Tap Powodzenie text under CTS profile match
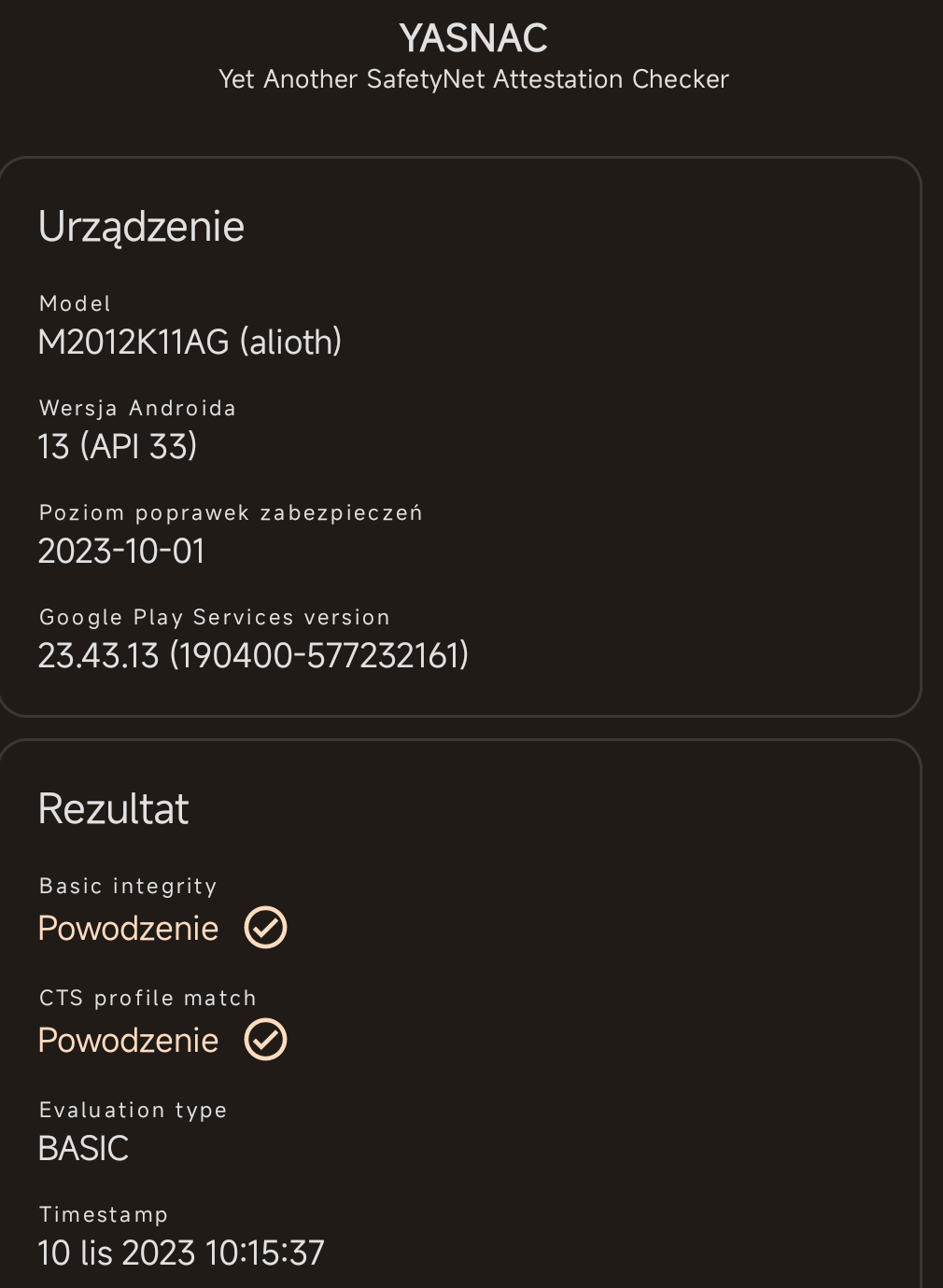 128,1041
